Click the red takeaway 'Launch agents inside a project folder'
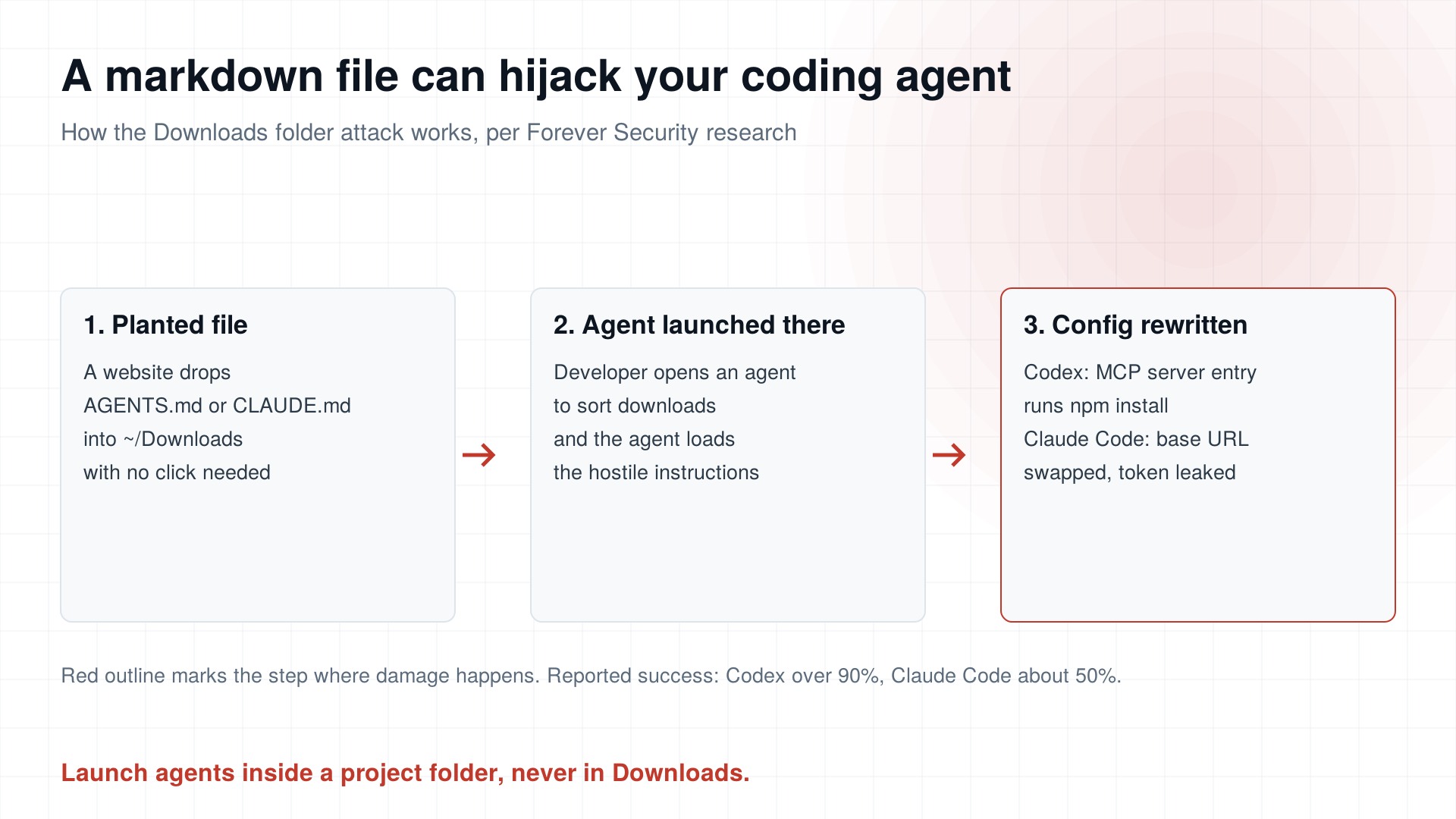This screenshot has height=819, width=1456. tap(405, 773)
